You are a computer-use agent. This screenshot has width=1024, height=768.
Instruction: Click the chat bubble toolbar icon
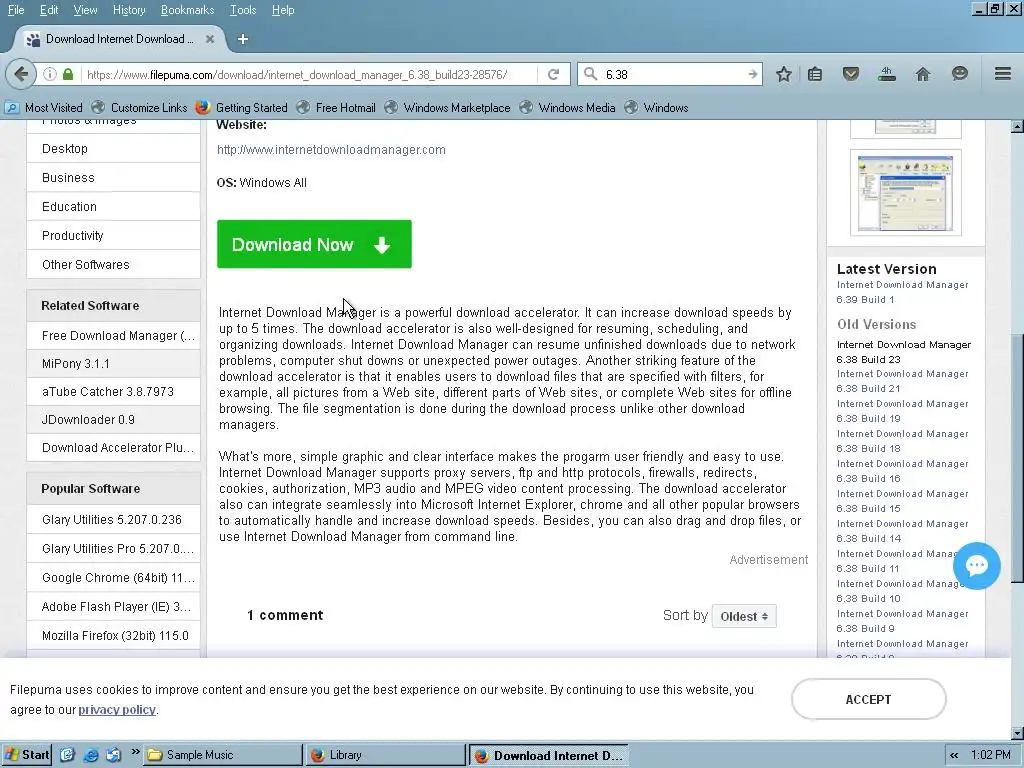coord(959,74)
